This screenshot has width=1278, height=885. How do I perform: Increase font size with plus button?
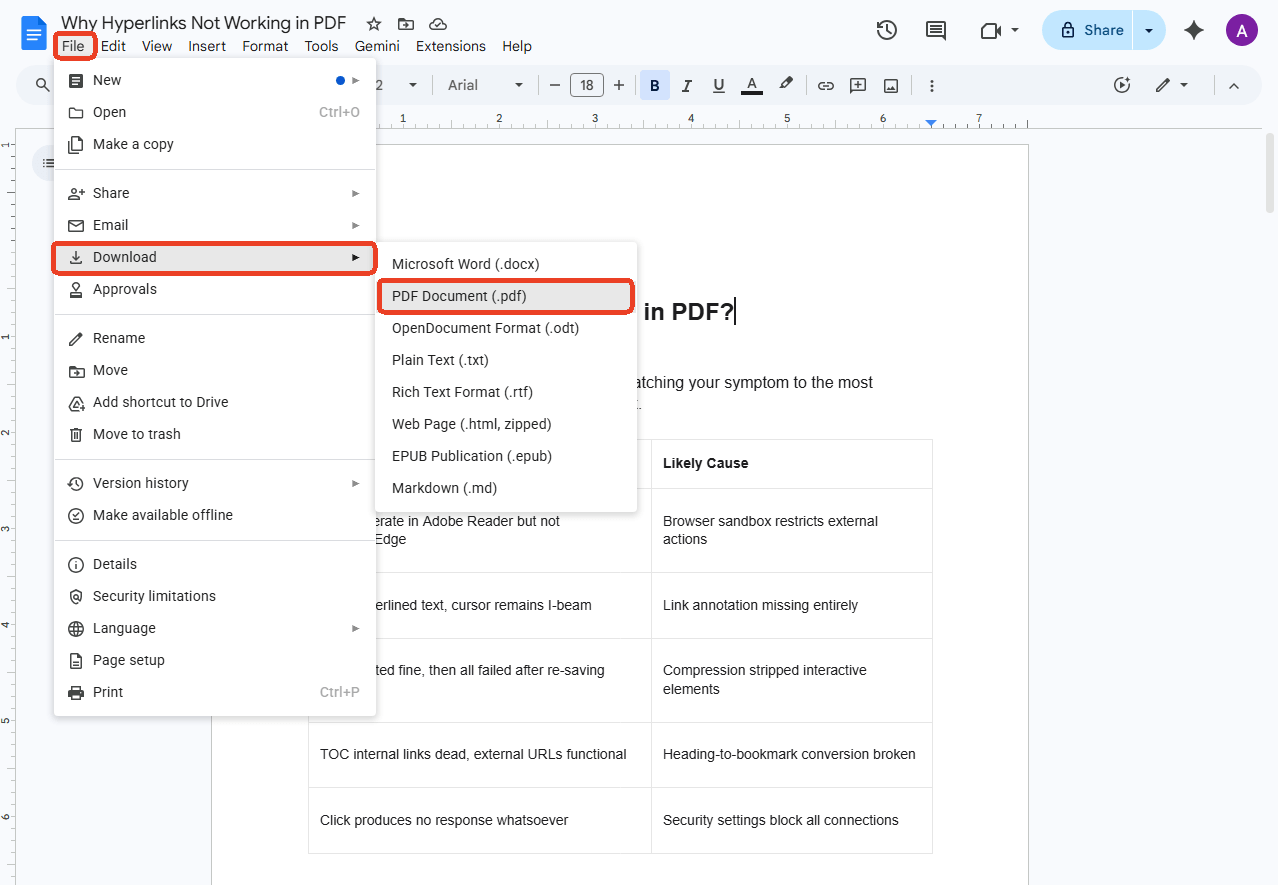tap(619, 85)
